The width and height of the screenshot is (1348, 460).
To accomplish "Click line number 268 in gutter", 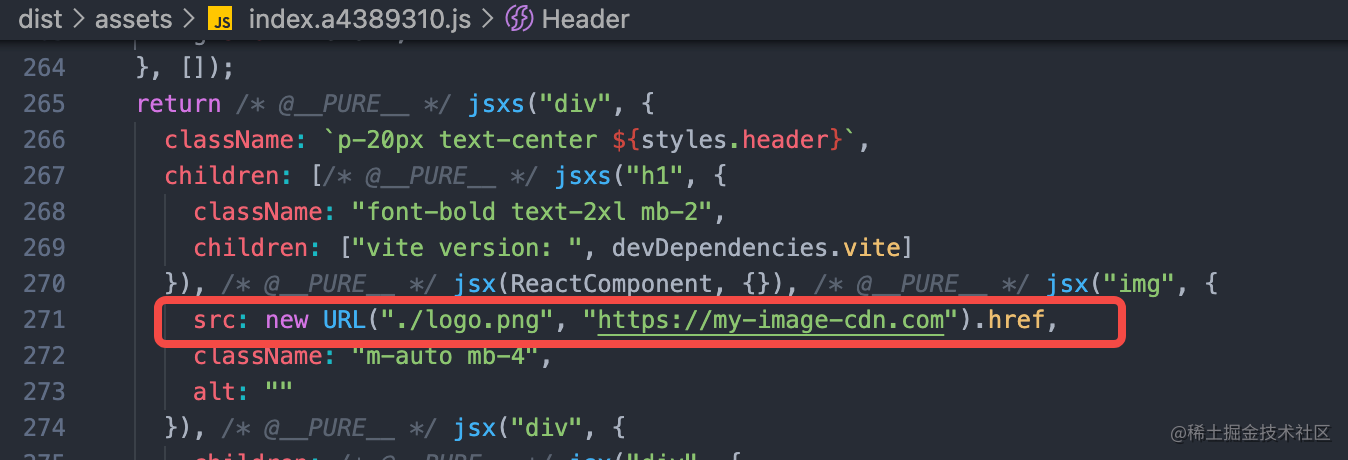I will 43,212.
